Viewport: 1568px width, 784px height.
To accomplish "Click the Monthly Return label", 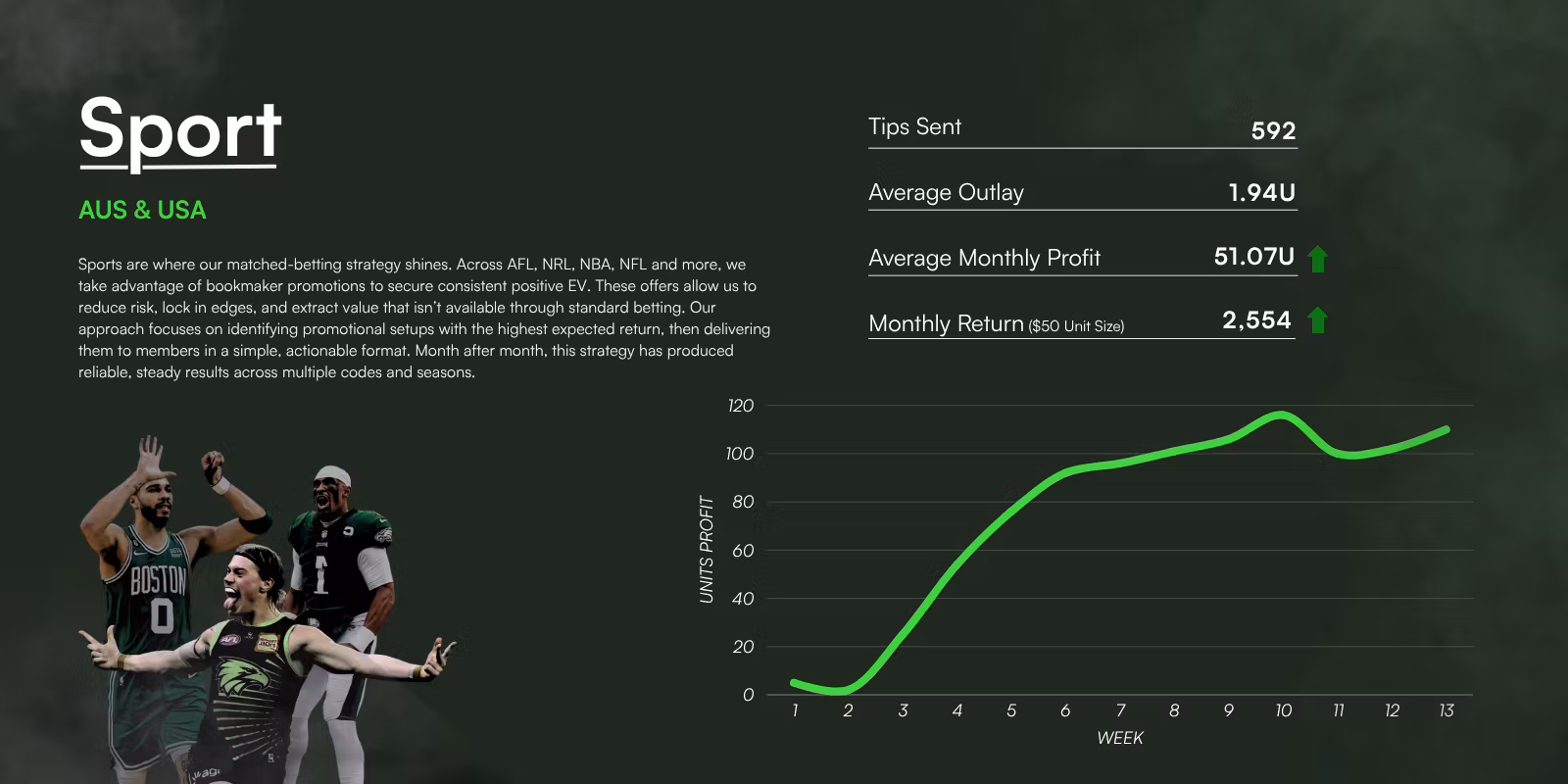I will coord(996,324).
